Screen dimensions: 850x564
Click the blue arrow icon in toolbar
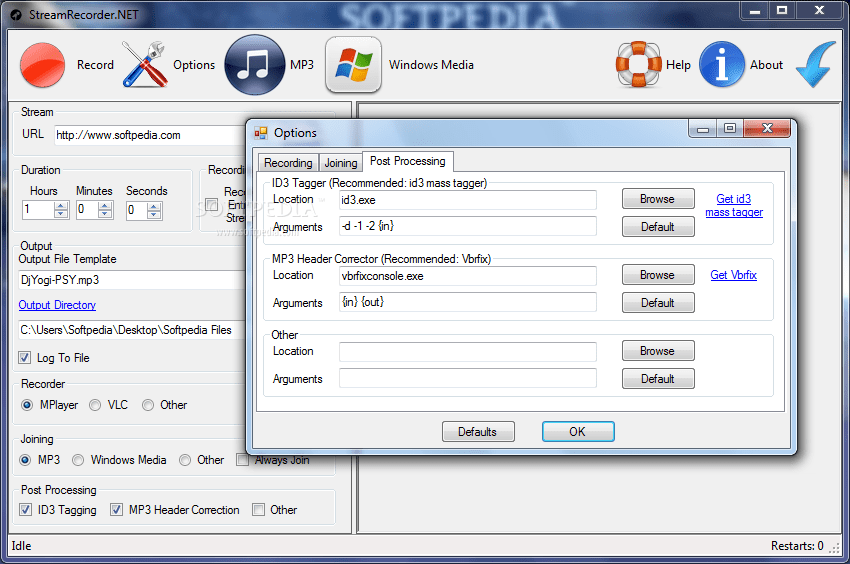click(815, 65)
